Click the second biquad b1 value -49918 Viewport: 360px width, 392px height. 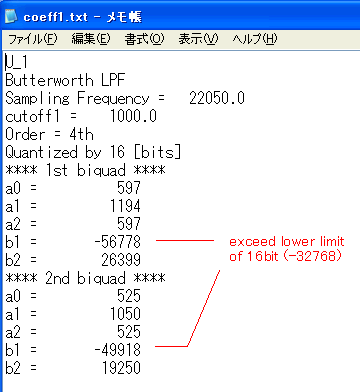coord(117,350)
